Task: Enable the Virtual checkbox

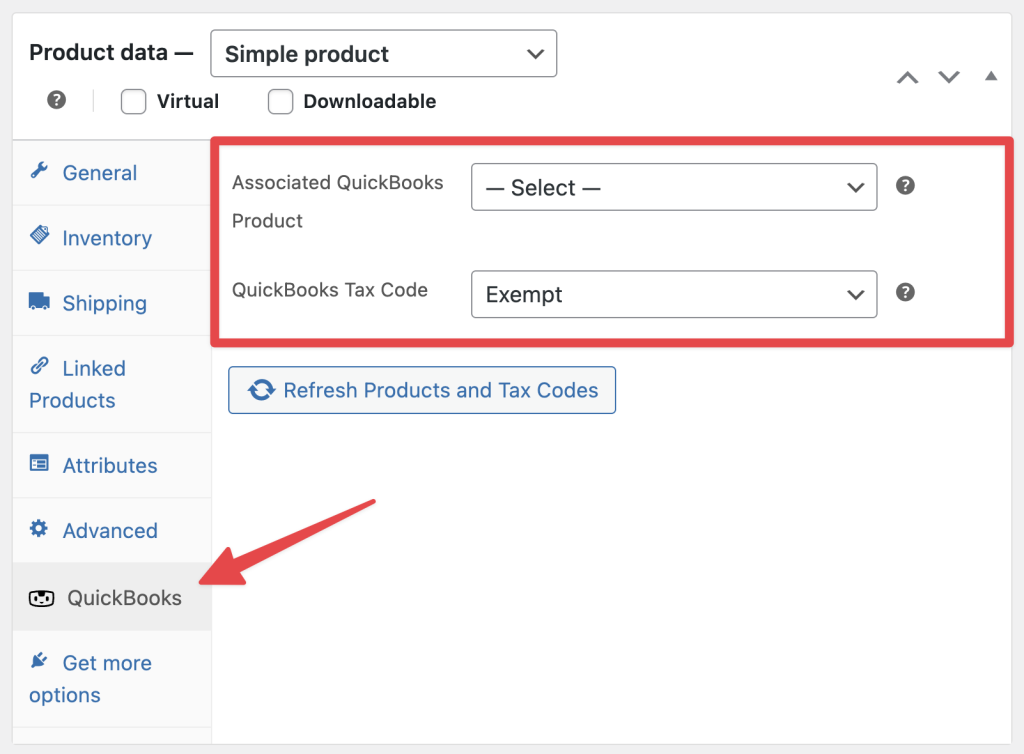Action: [133, 101]
